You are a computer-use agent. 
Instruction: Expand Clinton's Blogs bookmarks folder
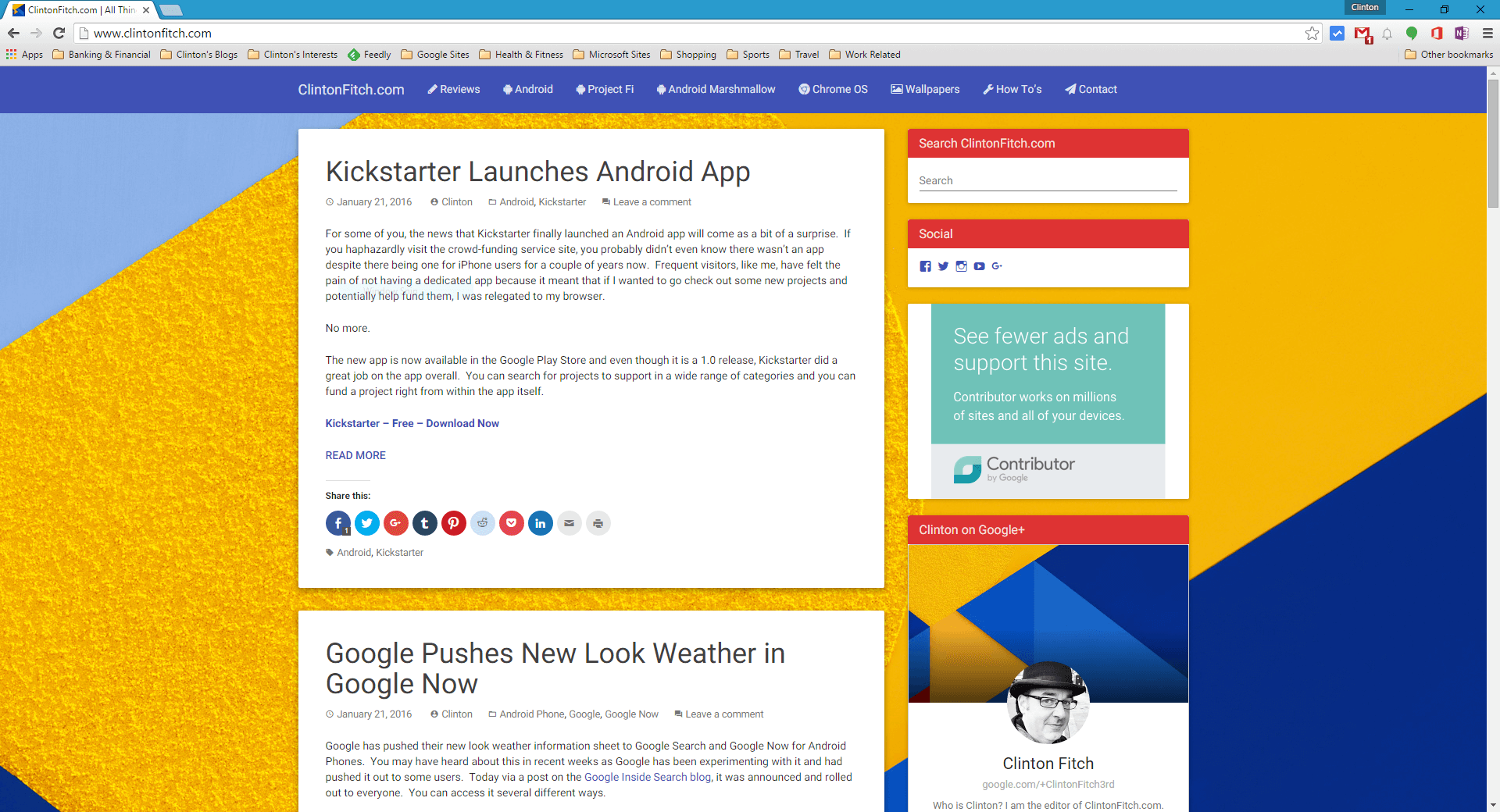point(199,55)
